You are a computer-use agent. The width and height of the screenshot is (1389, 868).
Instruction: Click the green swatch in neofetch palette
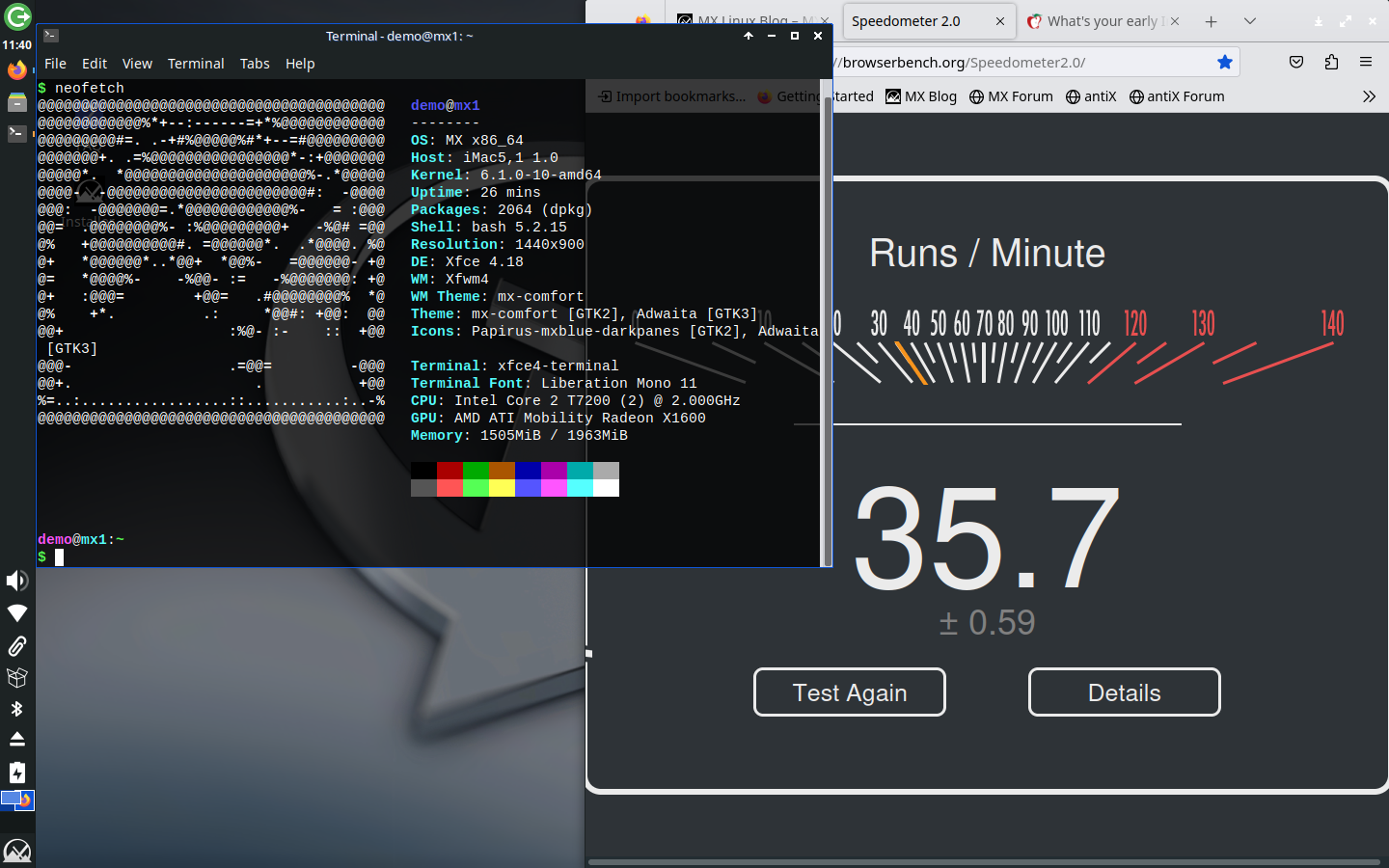[476, 471]
